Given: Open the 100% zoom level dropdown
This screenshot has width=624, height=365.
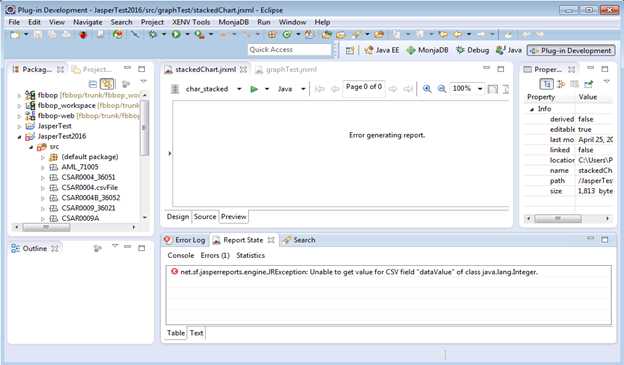Looking at the screenshot, I should tap(480, 89).
